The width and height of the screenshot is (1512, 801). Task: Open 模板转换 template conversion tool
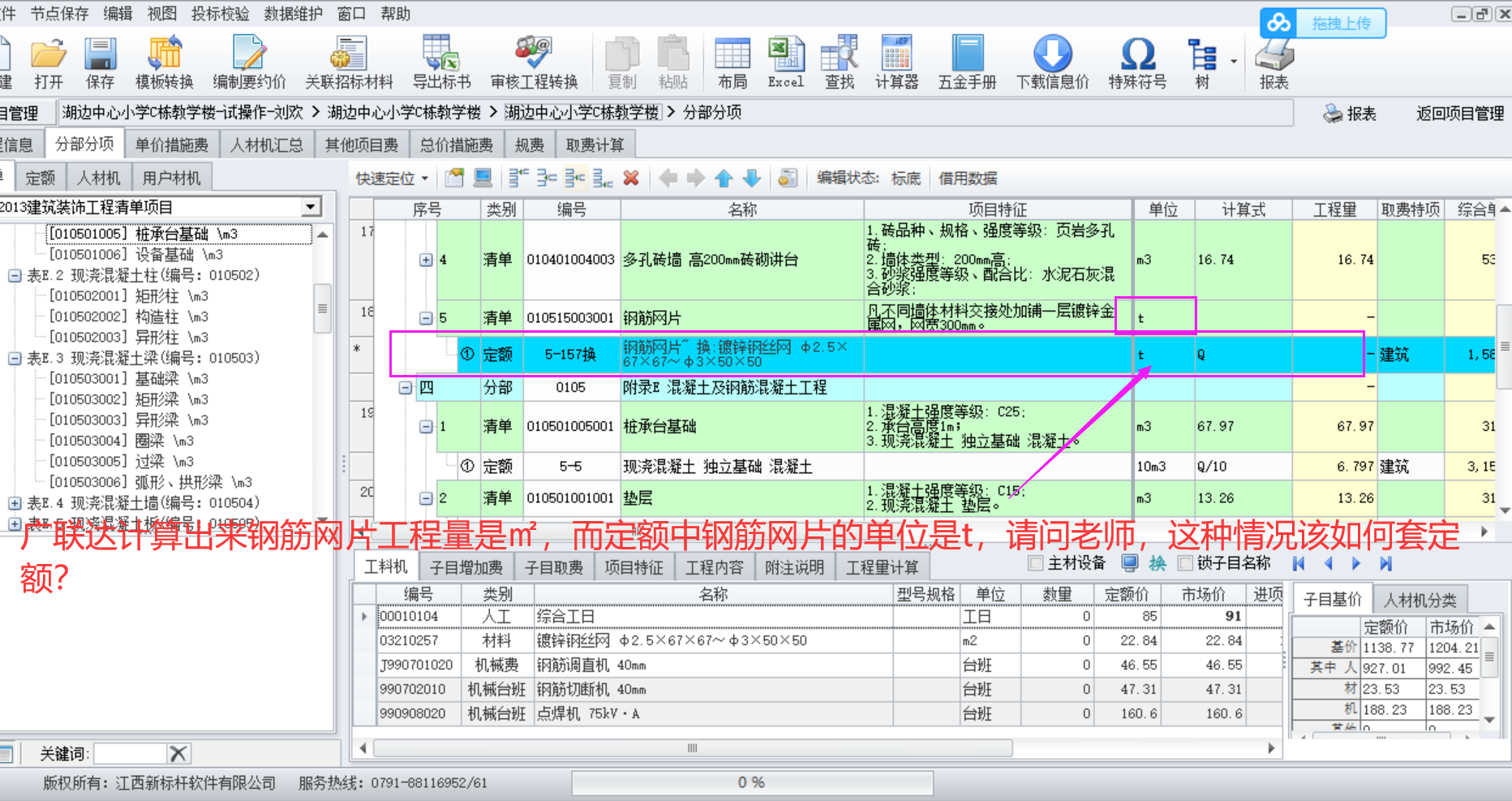click(165, 62)
